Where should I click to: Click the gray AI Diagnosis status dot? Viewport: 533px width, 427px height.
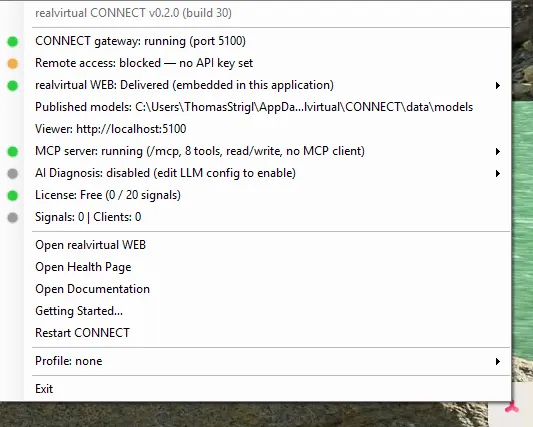tap(13, 174)
